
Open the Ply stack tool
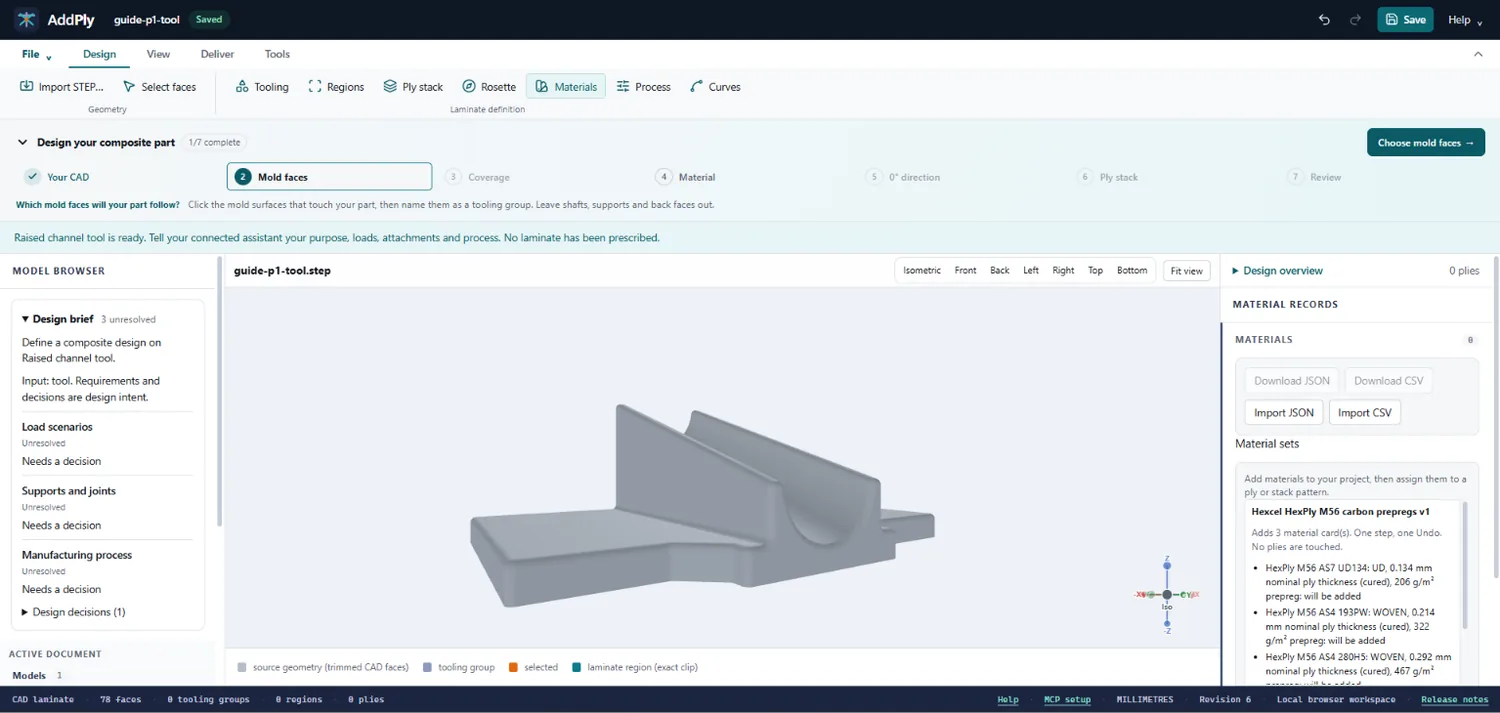pos(413,87)
